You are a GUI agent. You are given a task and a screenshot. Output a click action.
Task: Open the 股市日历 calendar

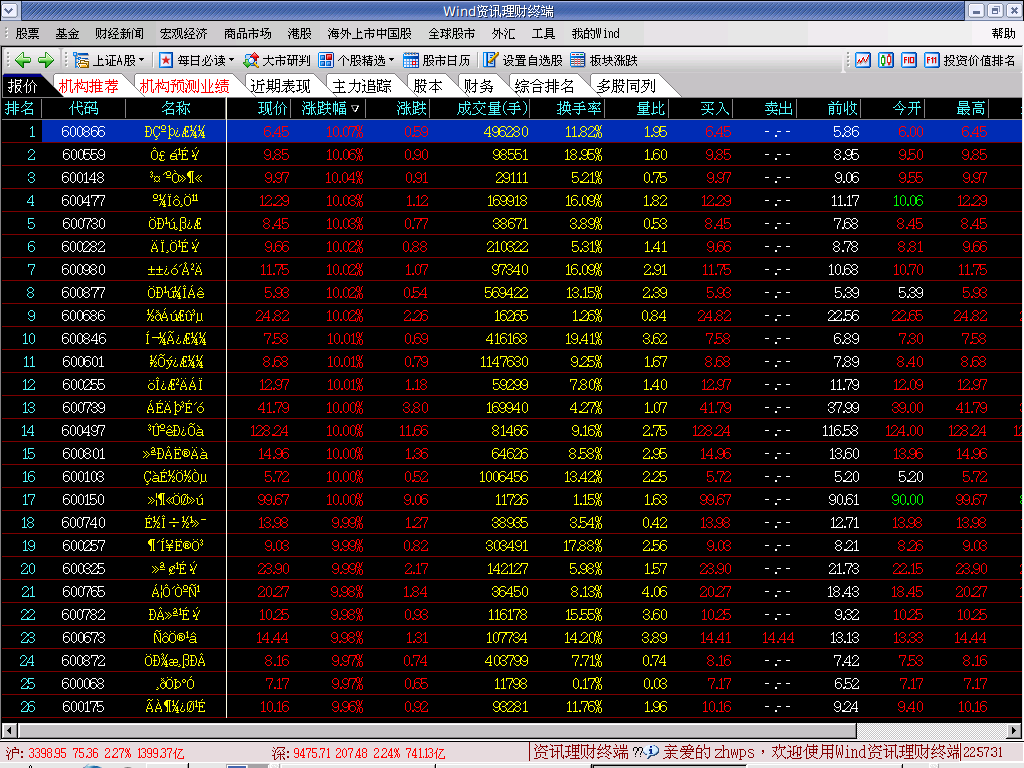click(x=437, y=61)
